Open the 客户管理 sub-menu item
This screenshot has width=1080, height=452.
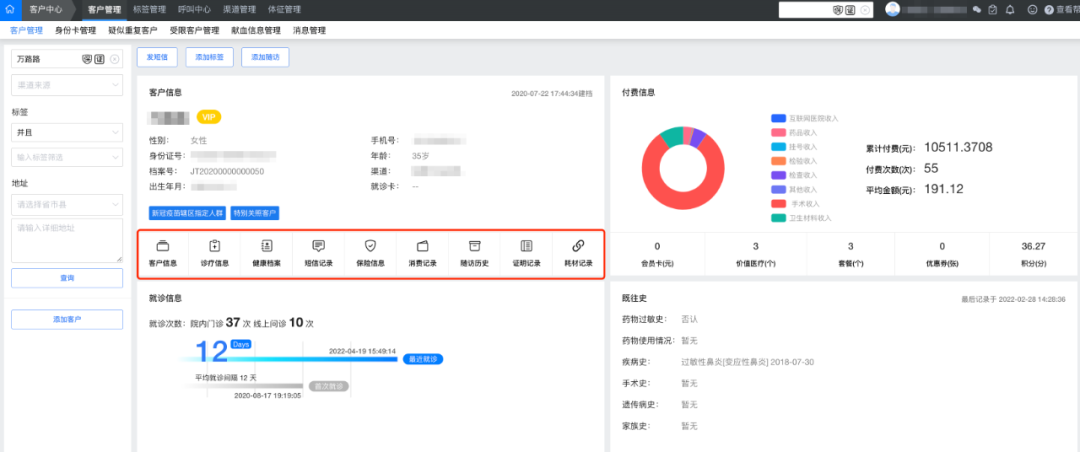pos(26,30)
